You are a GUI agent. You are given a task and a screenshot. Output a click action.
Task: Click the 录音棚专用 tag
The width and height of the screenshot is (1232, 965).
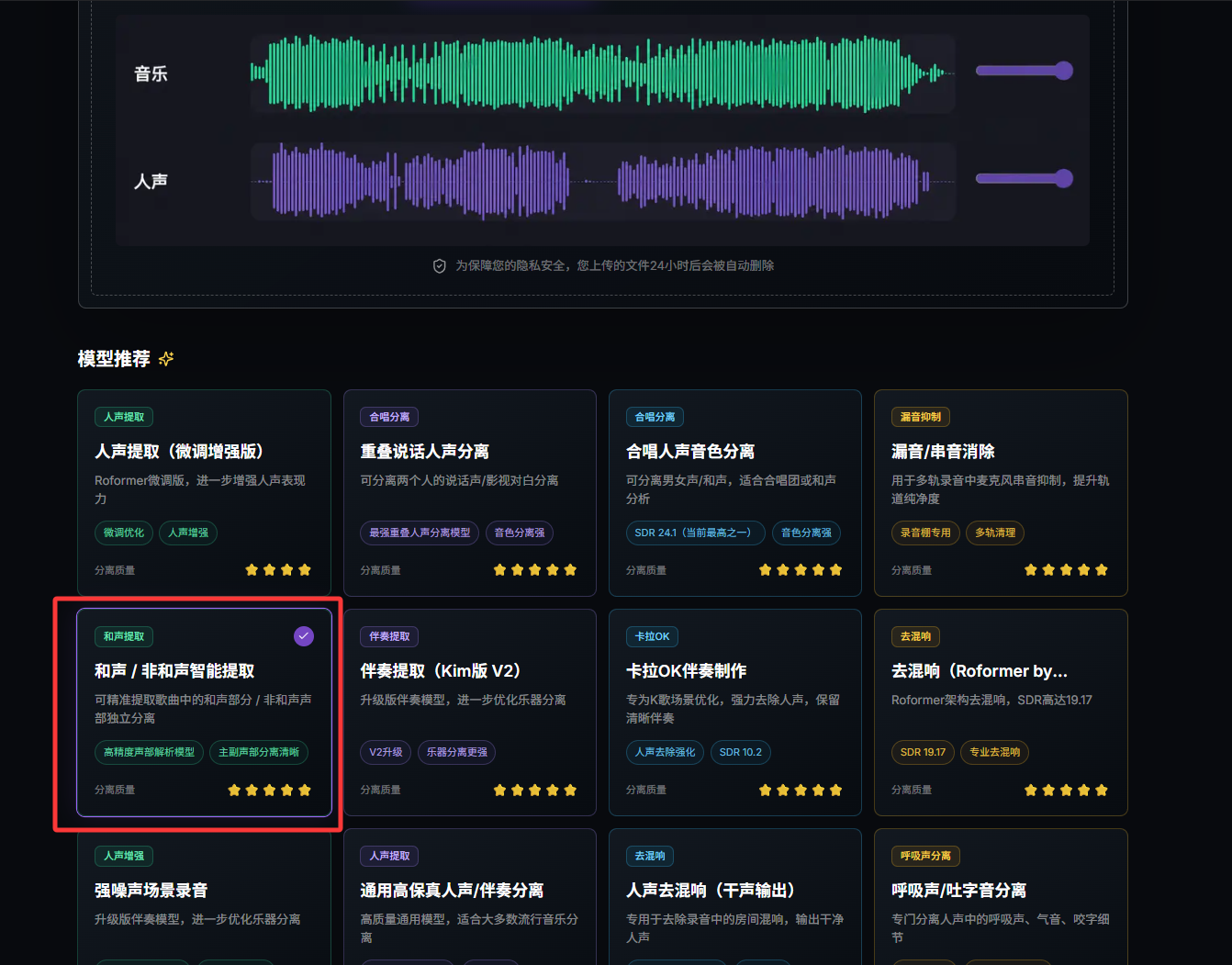coord(925,533)
